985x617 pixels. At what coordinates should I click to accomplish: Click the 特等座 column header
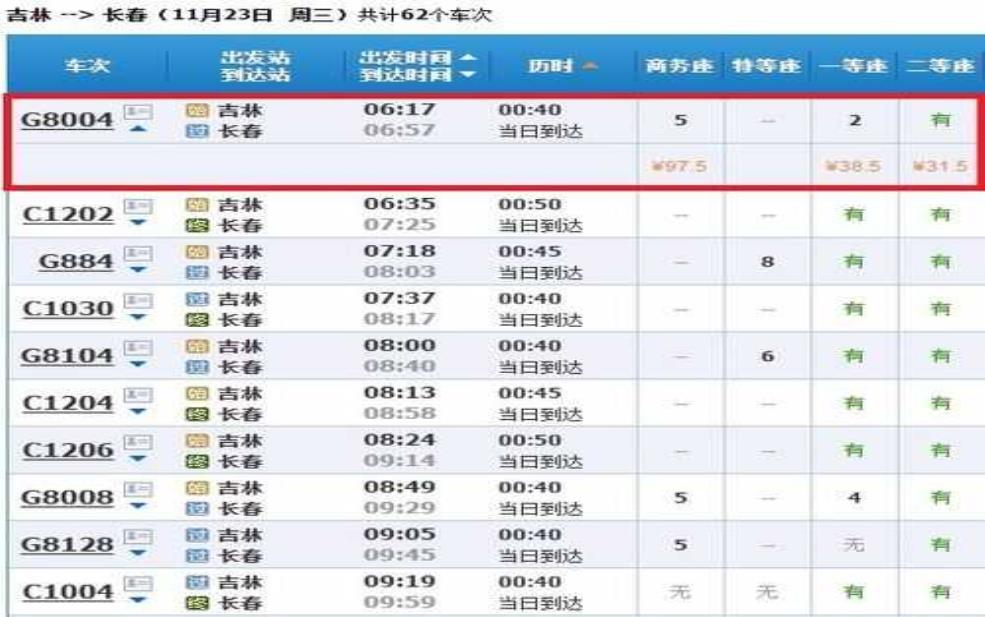tap(766, 66)
